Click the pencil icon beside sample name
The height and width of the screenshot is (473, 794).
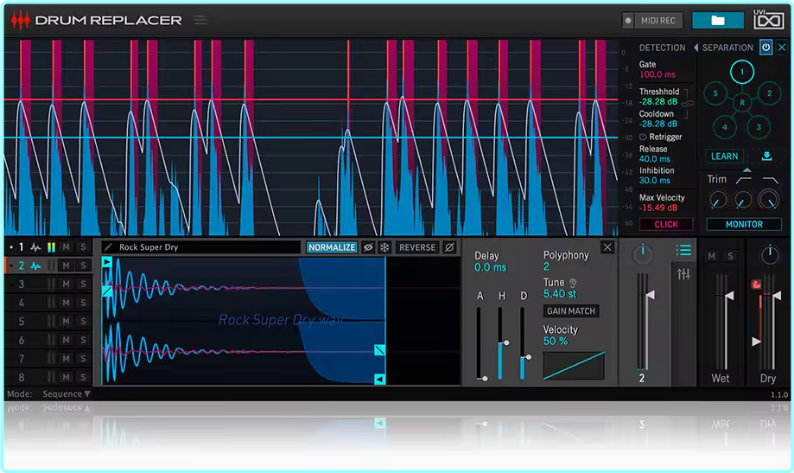[108, 247]
